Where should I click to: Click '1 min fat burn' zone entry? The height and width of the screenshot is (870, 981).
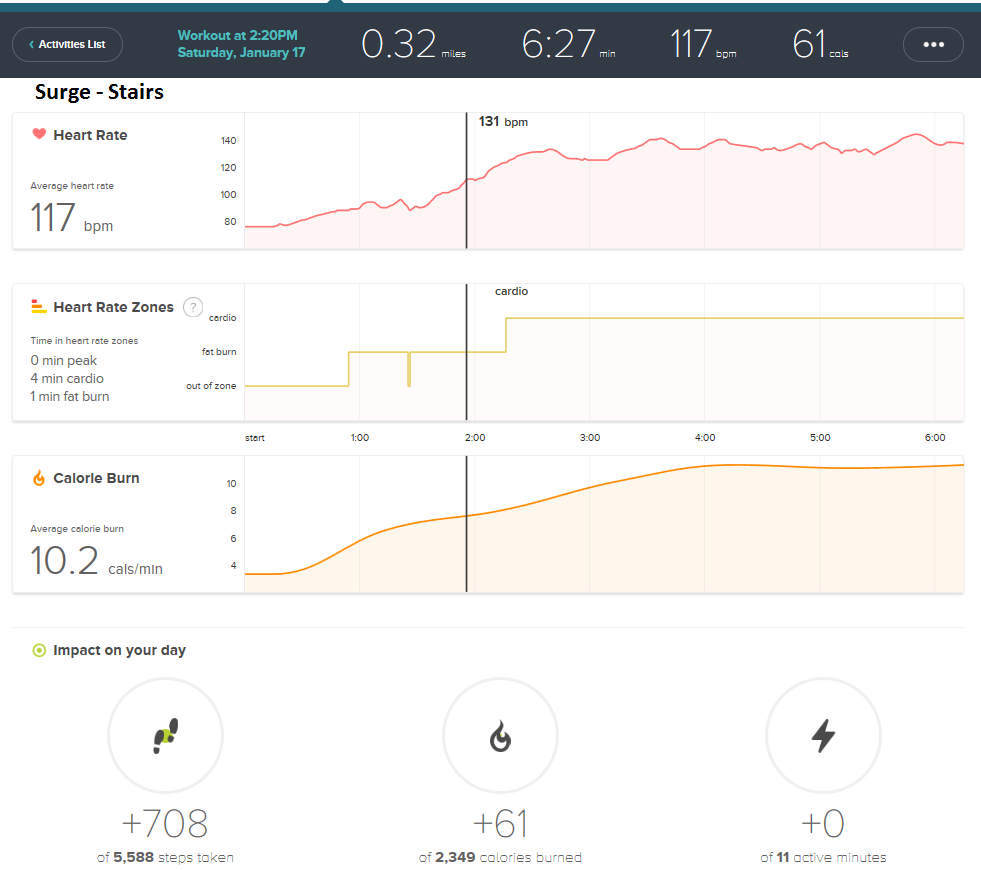[70, 397]
